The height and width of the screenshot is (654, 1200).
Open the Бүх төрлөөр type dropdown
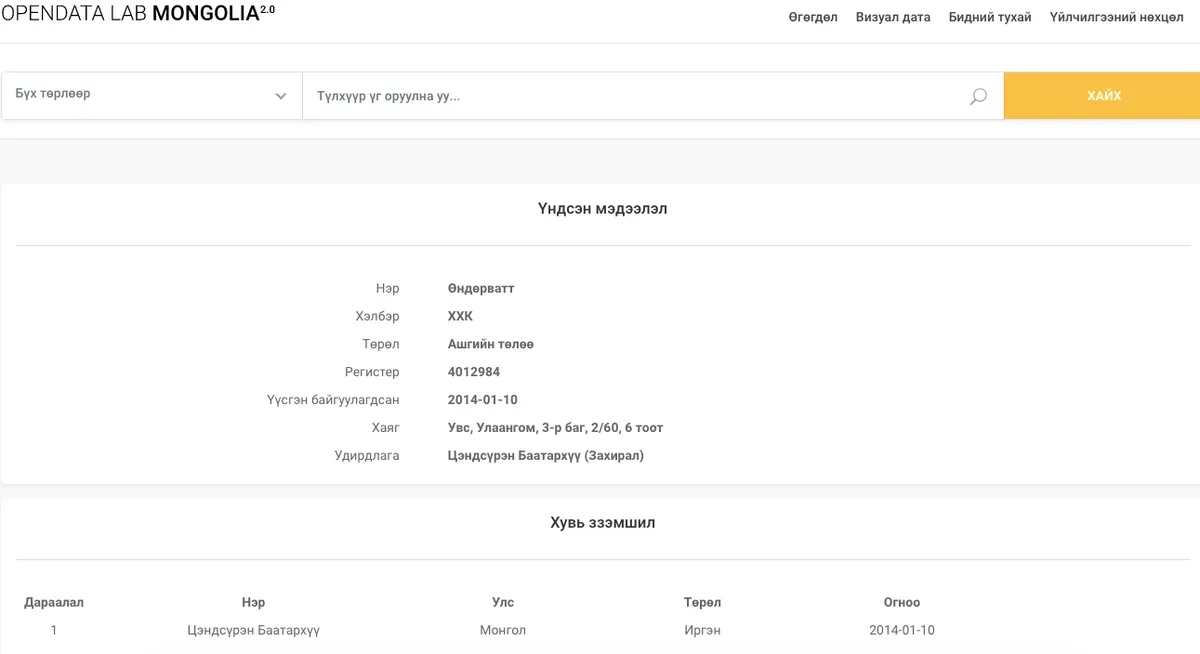tap(151, 95)
